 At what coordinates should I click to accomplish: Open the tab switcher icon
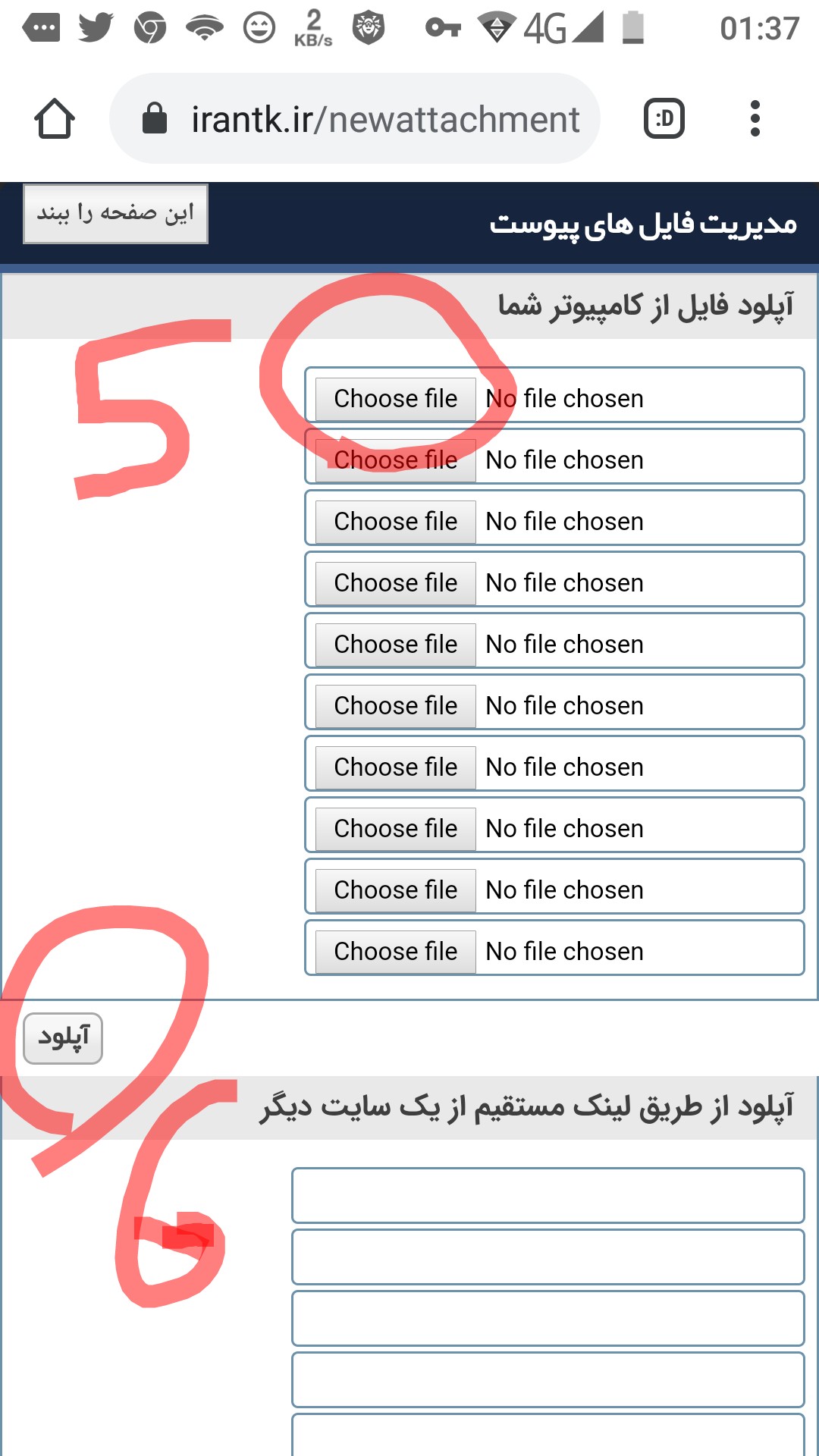(x=664, y=118)
